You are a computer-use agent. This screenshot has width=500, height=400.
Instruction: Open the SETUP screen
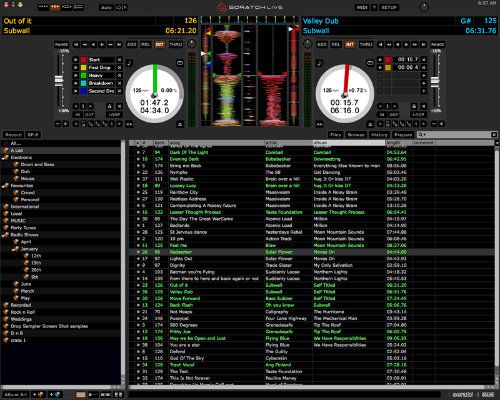click(389, 7)
